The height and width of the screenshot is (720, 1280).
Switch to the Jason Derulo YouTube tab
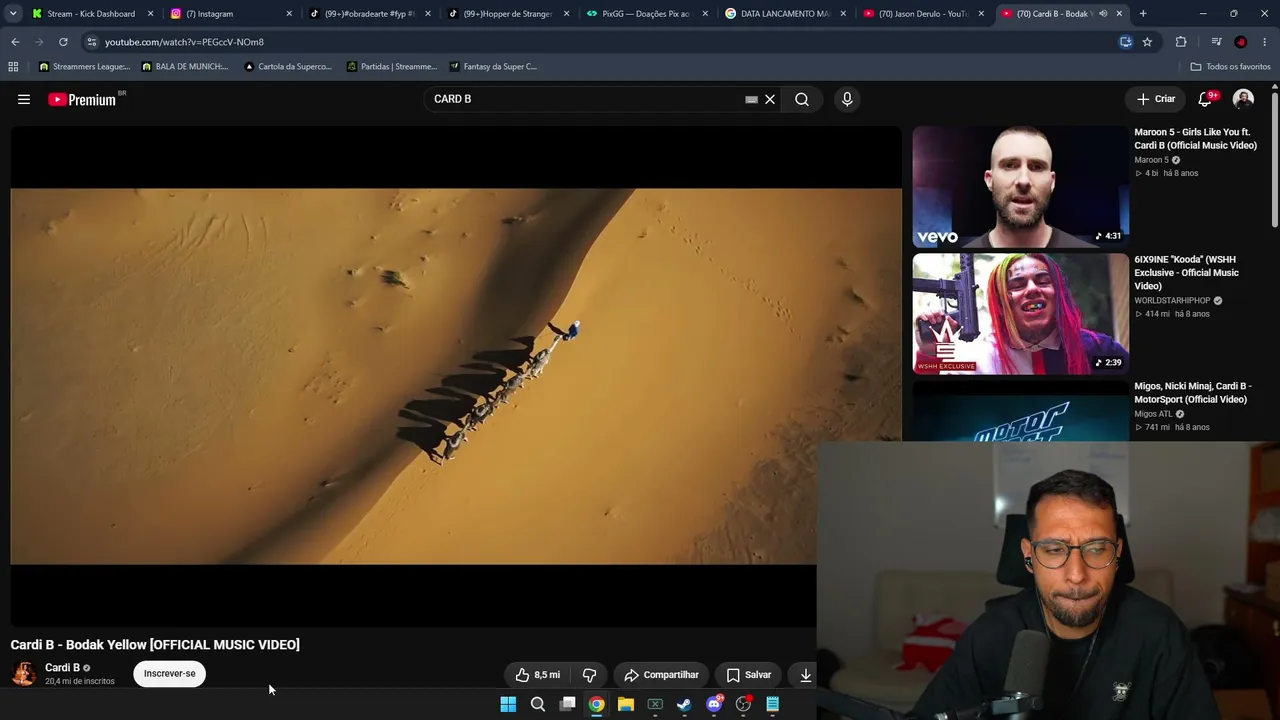tap(923, 14)
